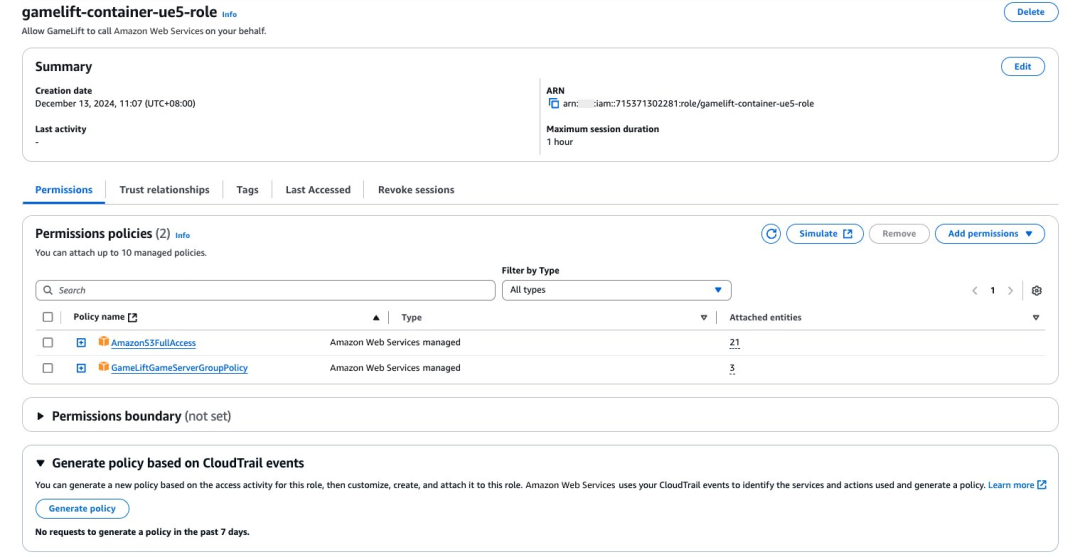Switch to the Permissions tab
This screenshot has height=557, width=1080.
coord(64,190)
